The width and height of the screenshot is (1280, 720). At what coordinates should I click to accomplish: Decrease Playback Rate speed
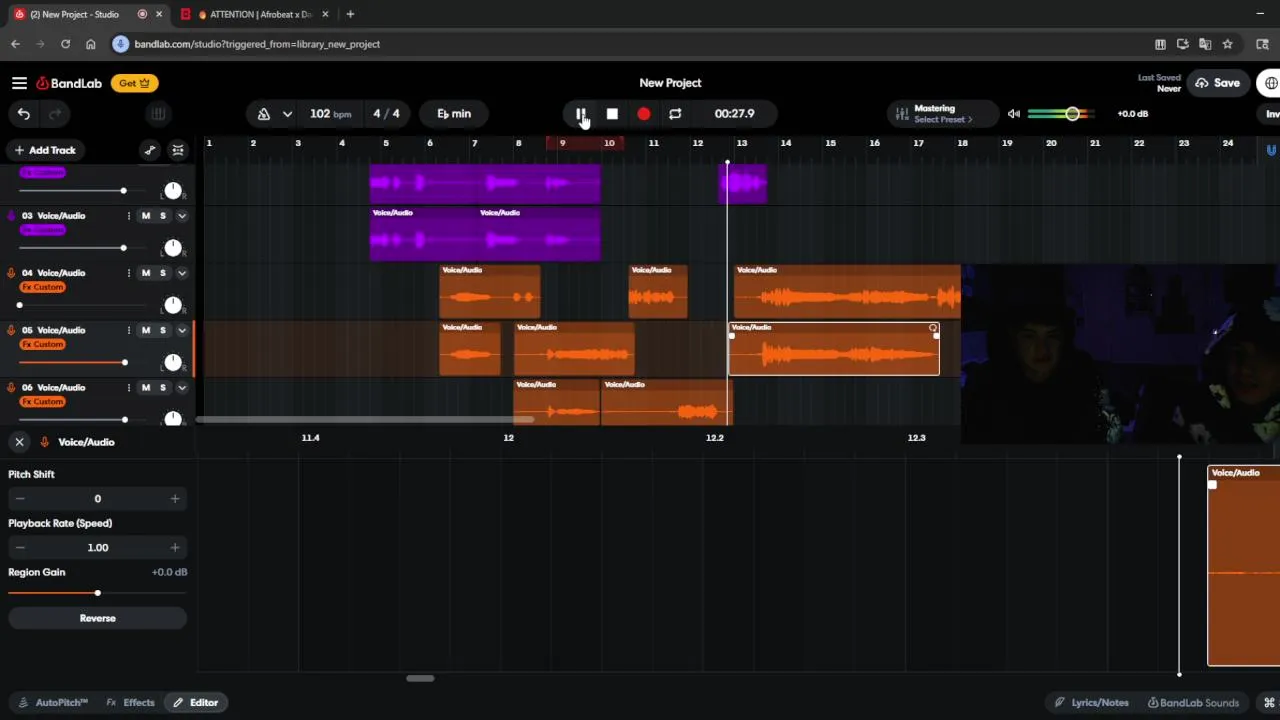click(x=20, y=548)
